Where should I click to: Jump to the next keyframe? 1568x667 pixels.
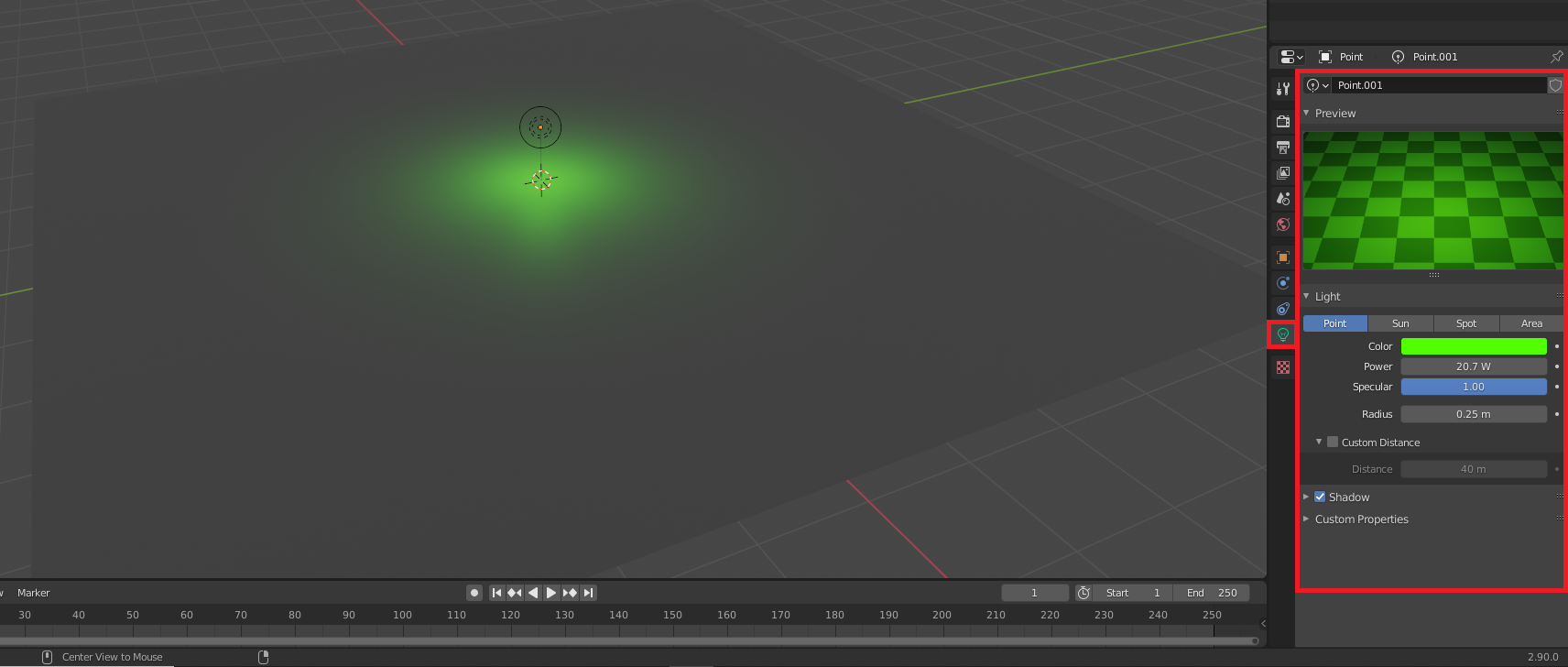tap(570, 593)
